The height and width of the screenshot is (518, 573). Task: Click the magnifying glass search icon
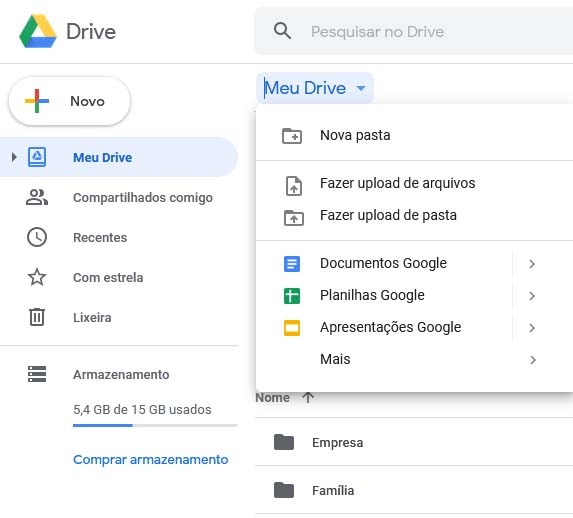(x=282, y=31)
